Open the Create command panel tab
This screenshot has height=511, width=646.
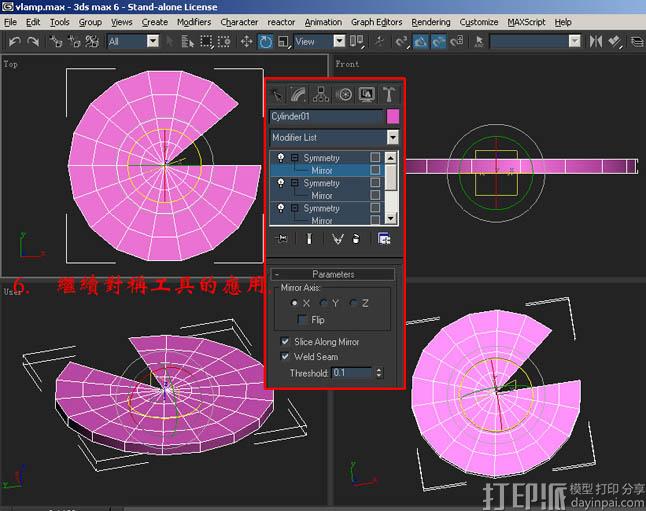tap(277, 94)
